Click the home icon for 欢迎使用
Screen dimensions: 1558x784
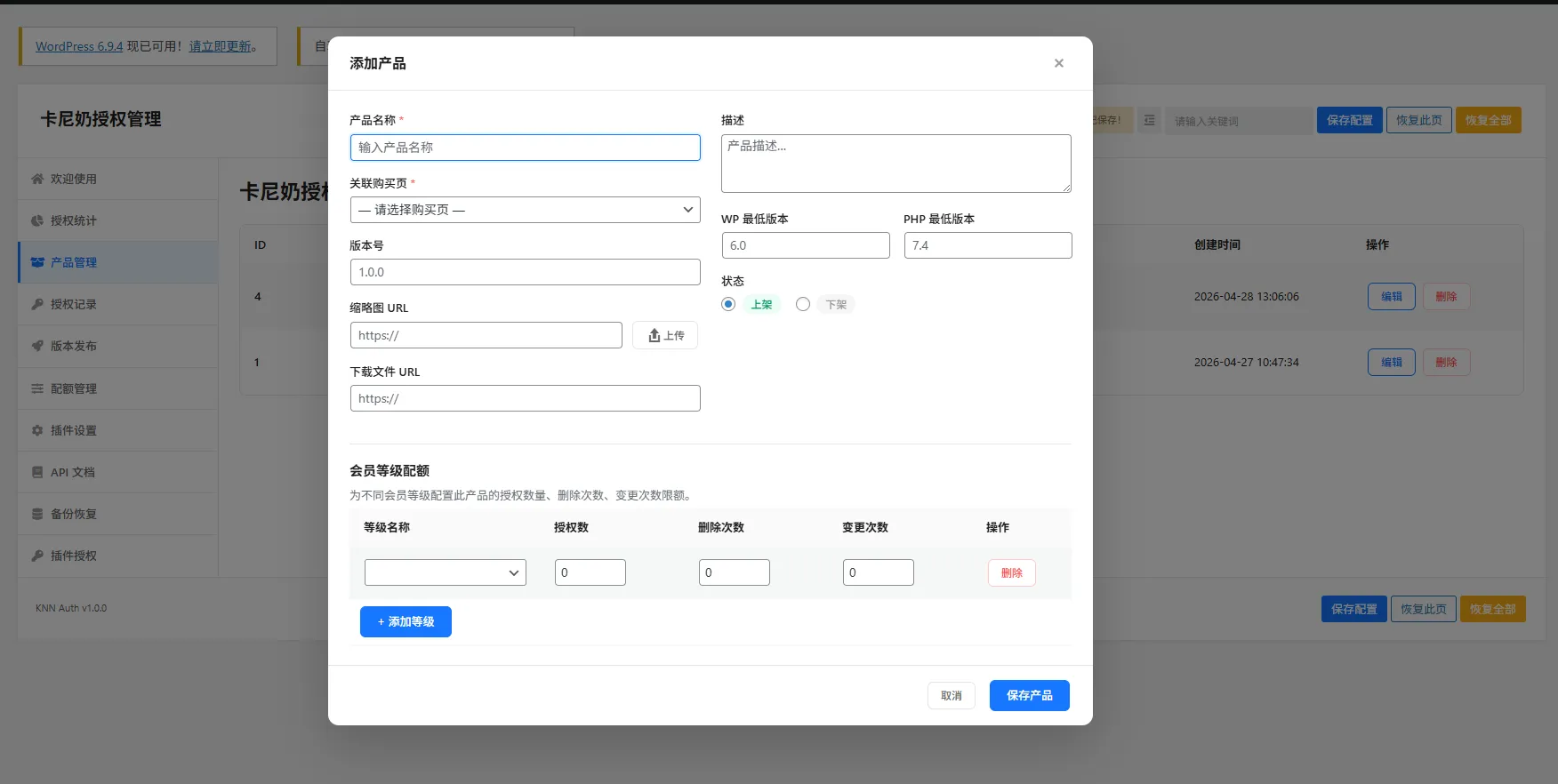click(x=37, y=179)
